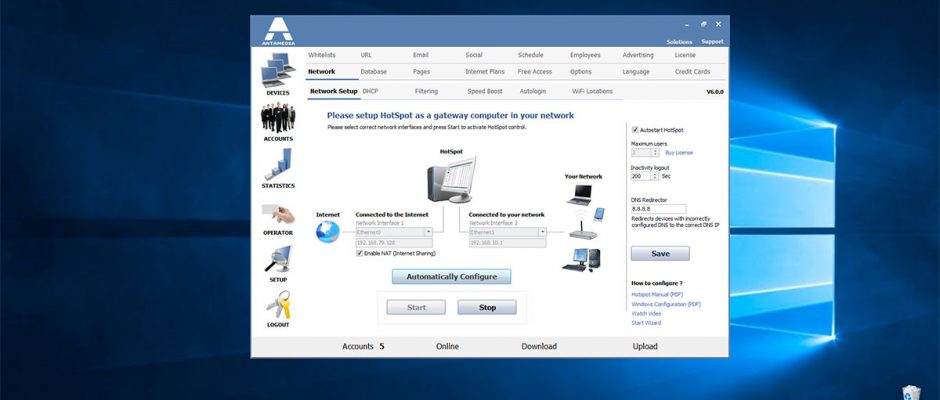Click the Stop button
940x400 pixels.
[x=487, y=307]
